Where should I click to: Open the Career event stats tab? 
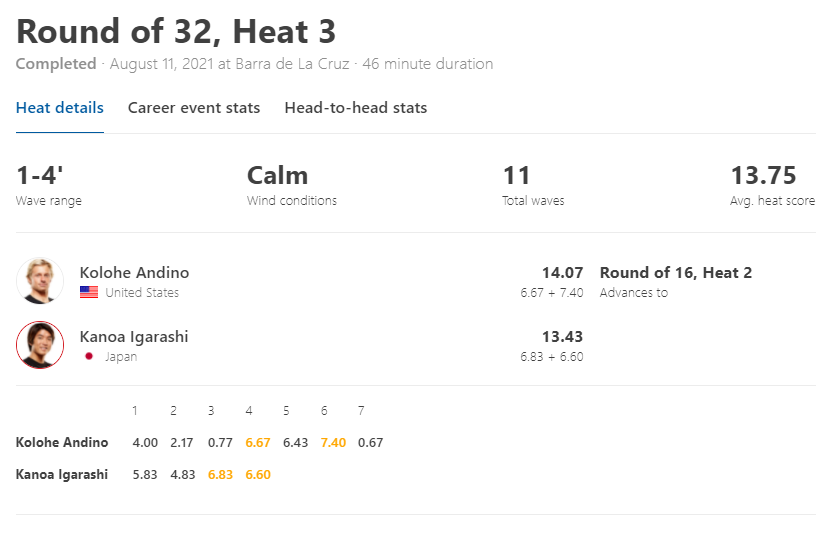(194, 108)
